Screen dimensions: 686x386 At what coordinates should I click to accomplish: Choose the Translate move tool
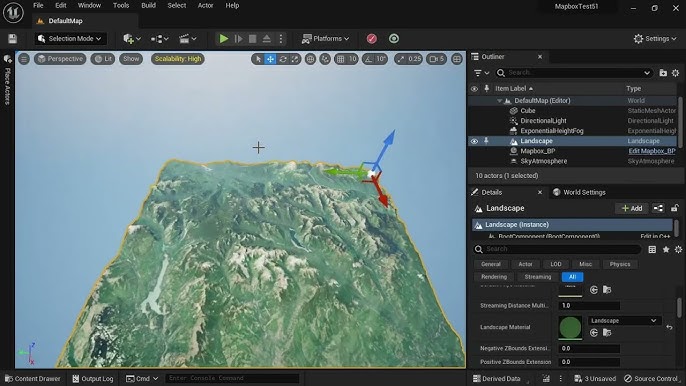pyautogui.click(x=270, y=59)
